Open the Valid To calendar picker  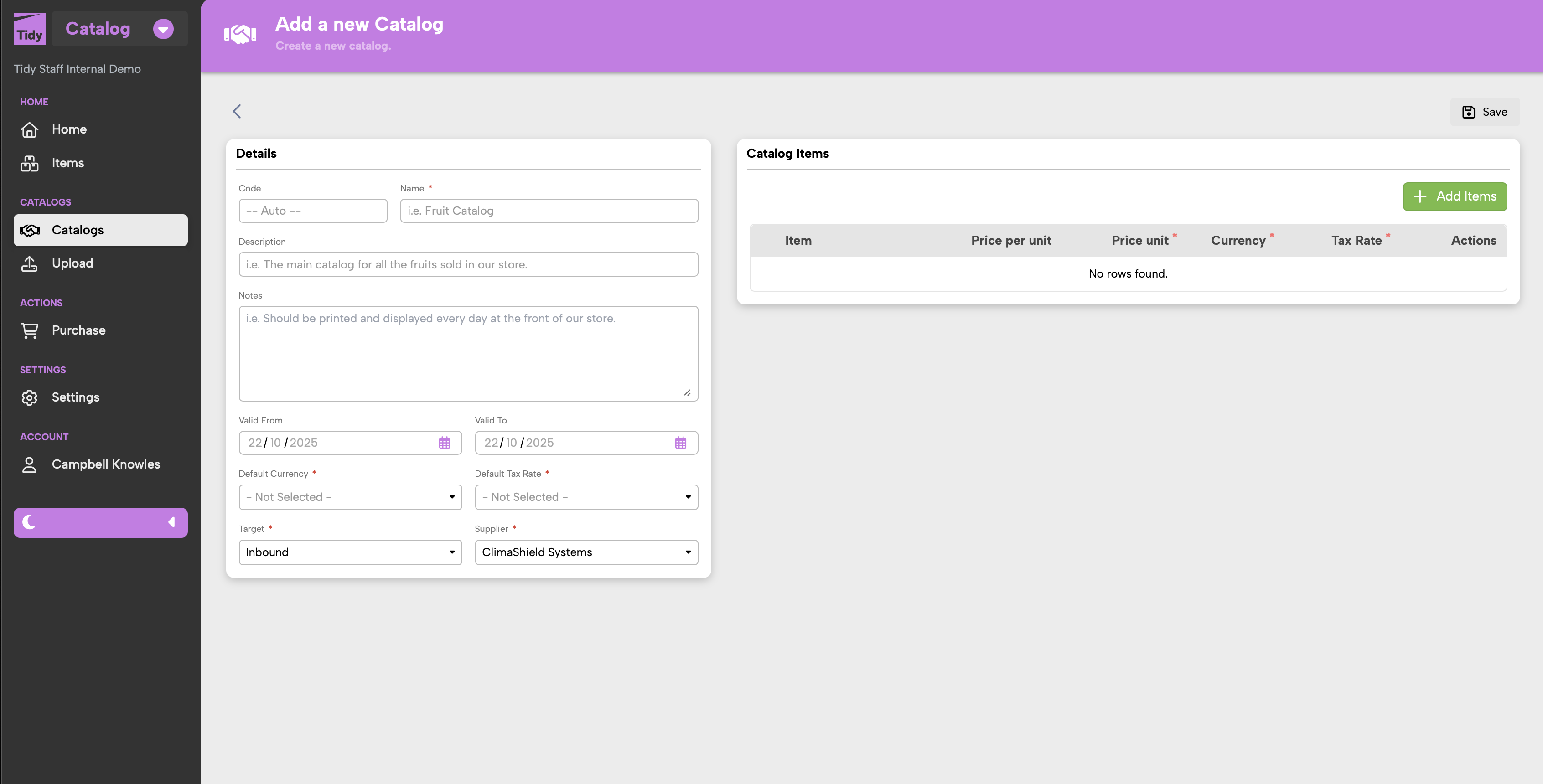pyautogui.click(x=680, y=443)
